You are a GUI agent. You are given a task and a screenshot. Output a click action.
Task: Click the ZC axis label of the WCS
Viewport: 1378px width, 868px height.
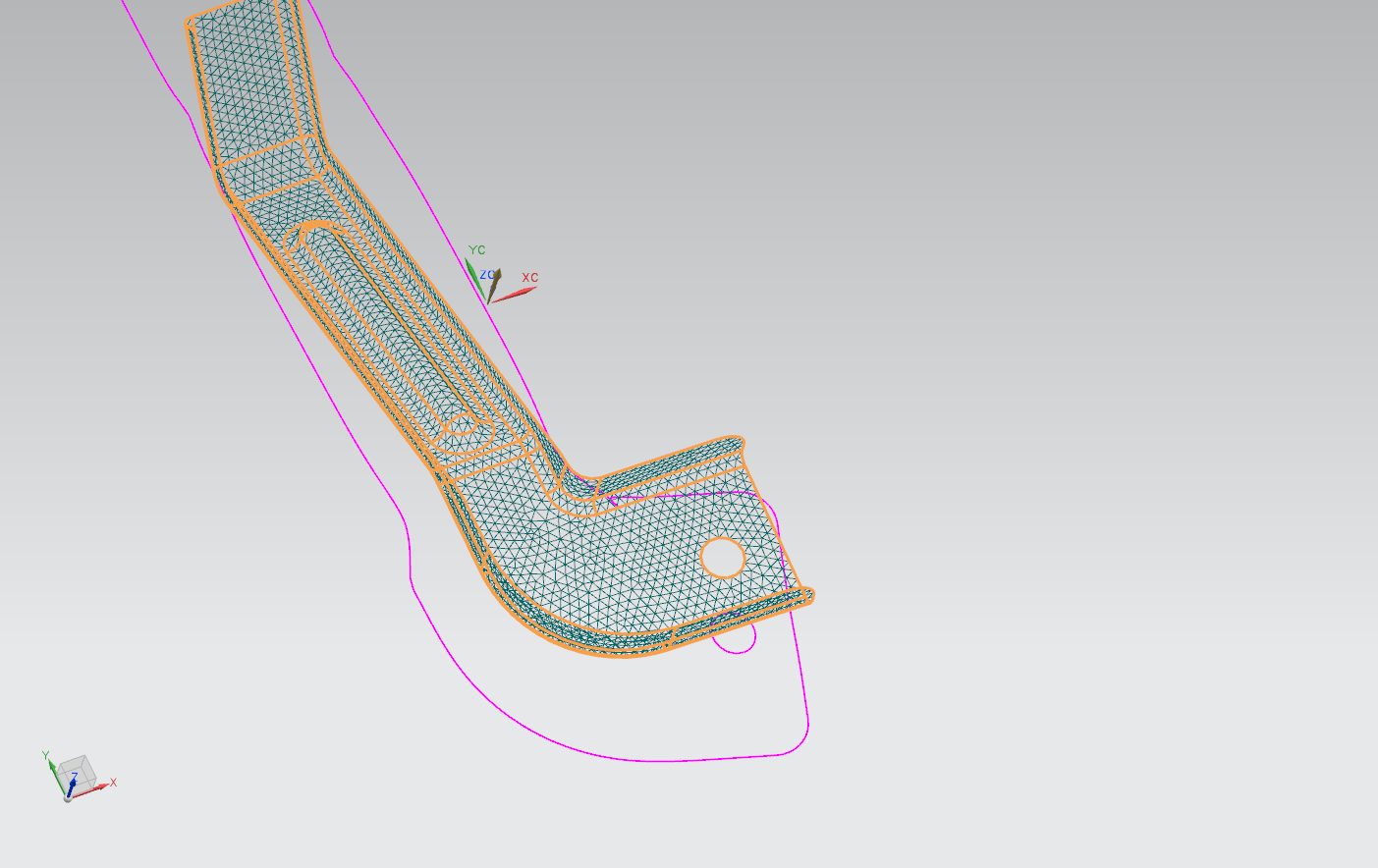click(487, 276)
